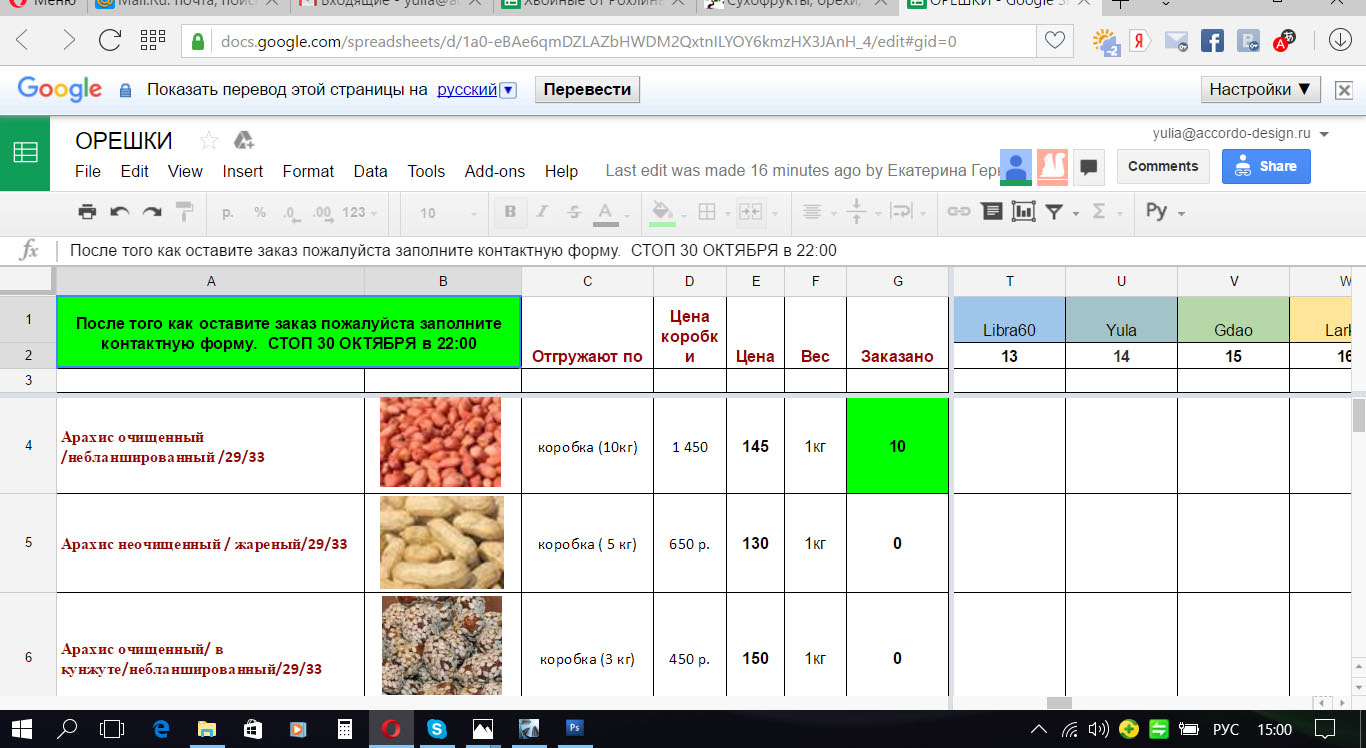Star the ОРЕШКИ document
The image size is (1366, 748).
[209, 140]
